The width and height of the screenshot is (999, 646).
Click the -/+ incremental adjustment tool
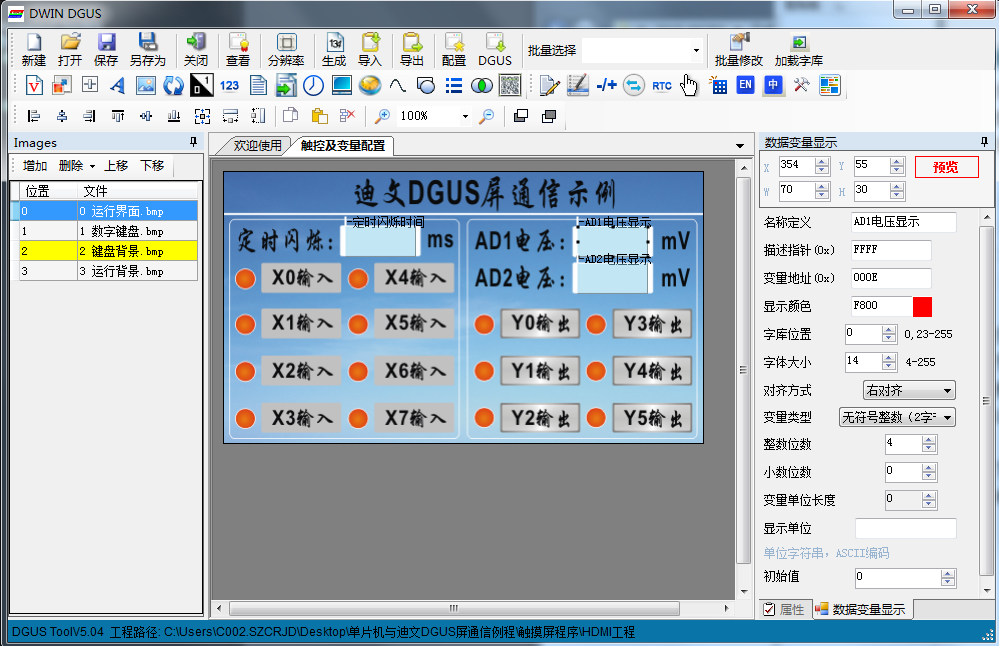(606, 85)
